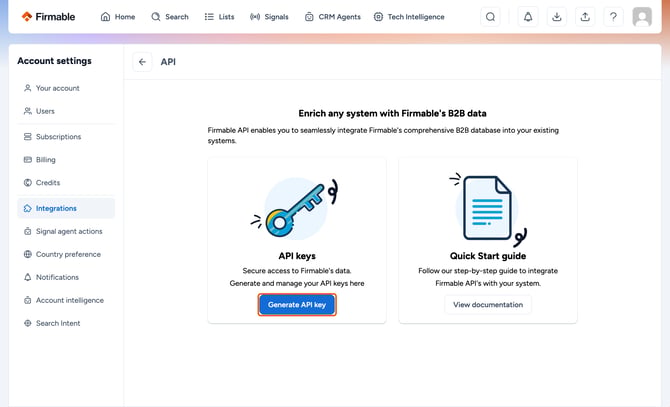
Task: Click the API keys card title
Action: pyautogui.click(x=297, y=256)
